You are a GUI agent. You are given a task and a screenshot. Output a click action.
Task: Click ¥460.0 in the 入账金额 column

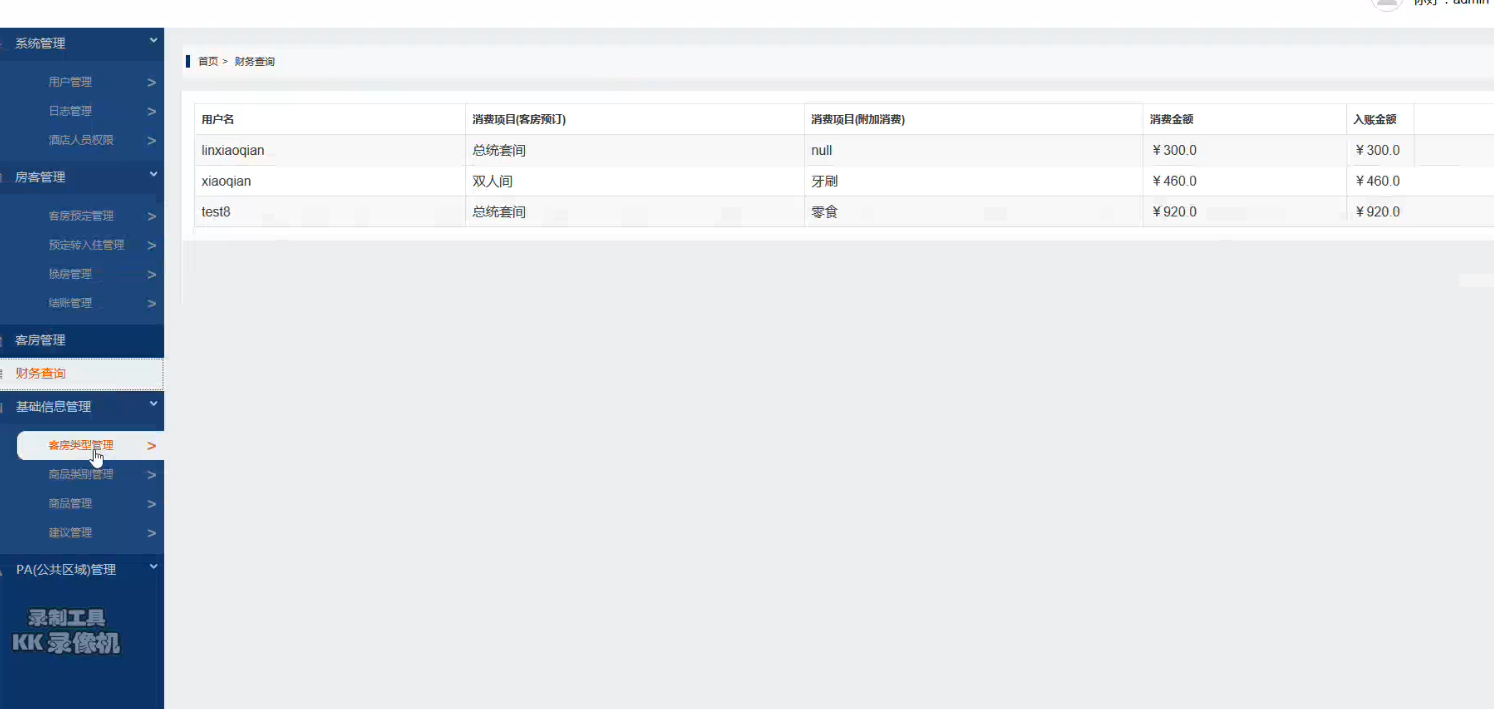[1377, 182]
